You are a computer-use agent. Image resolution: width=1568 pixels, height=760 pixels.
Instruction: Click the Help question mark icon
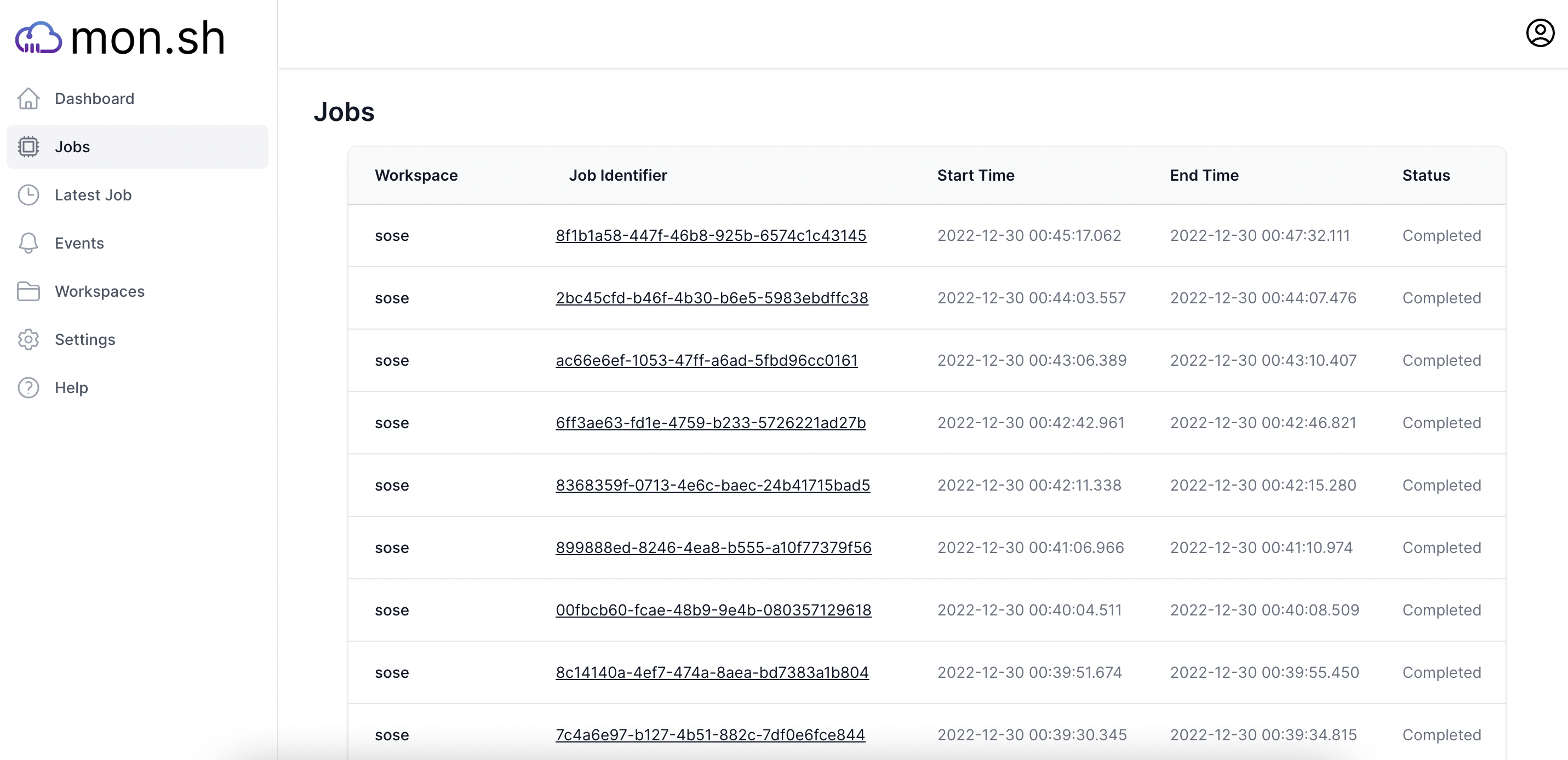(28, 388)
